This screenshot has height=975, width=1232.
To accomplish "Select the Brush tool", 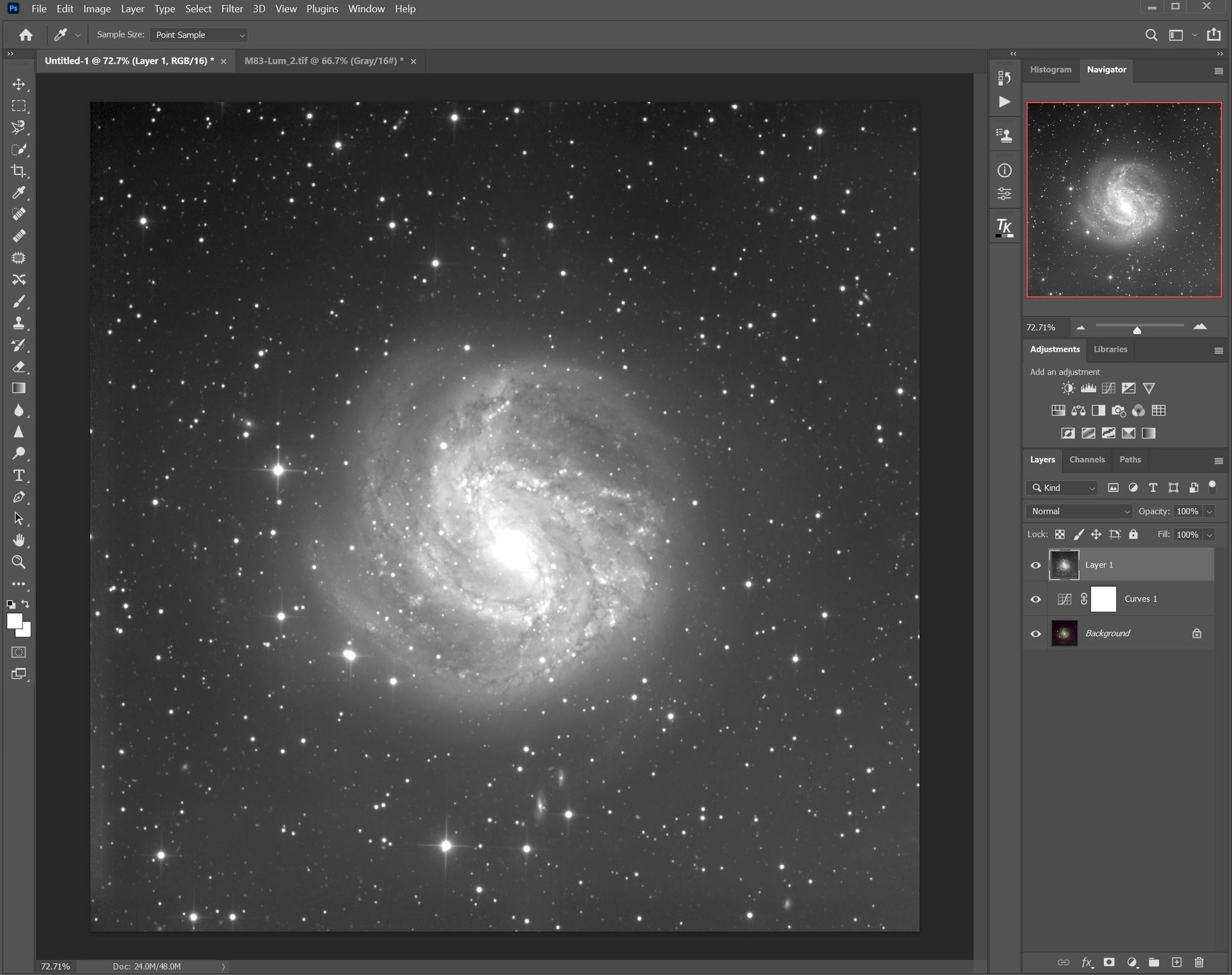I will (19, 301).
